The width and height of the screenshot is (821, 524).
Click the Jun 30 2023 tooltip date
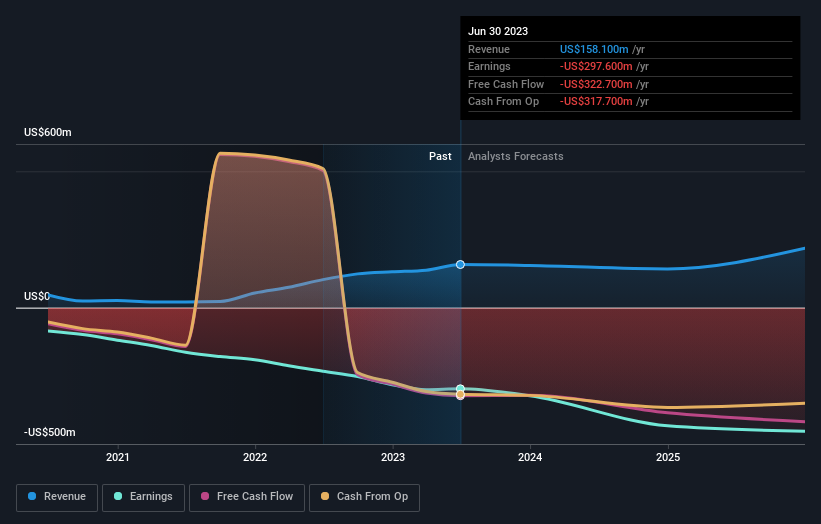point(498,31)
